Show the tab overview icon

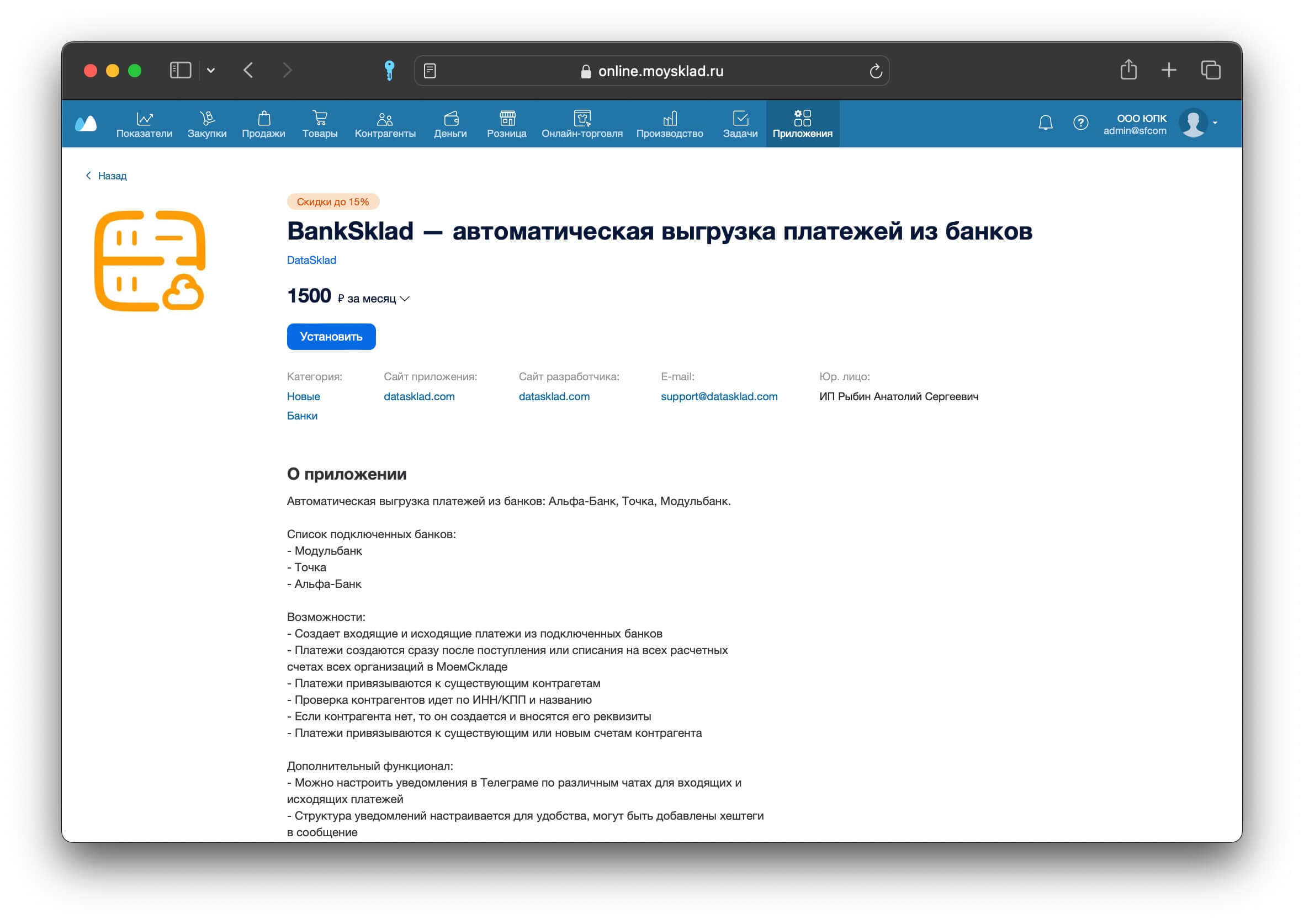coord(1210,70)
